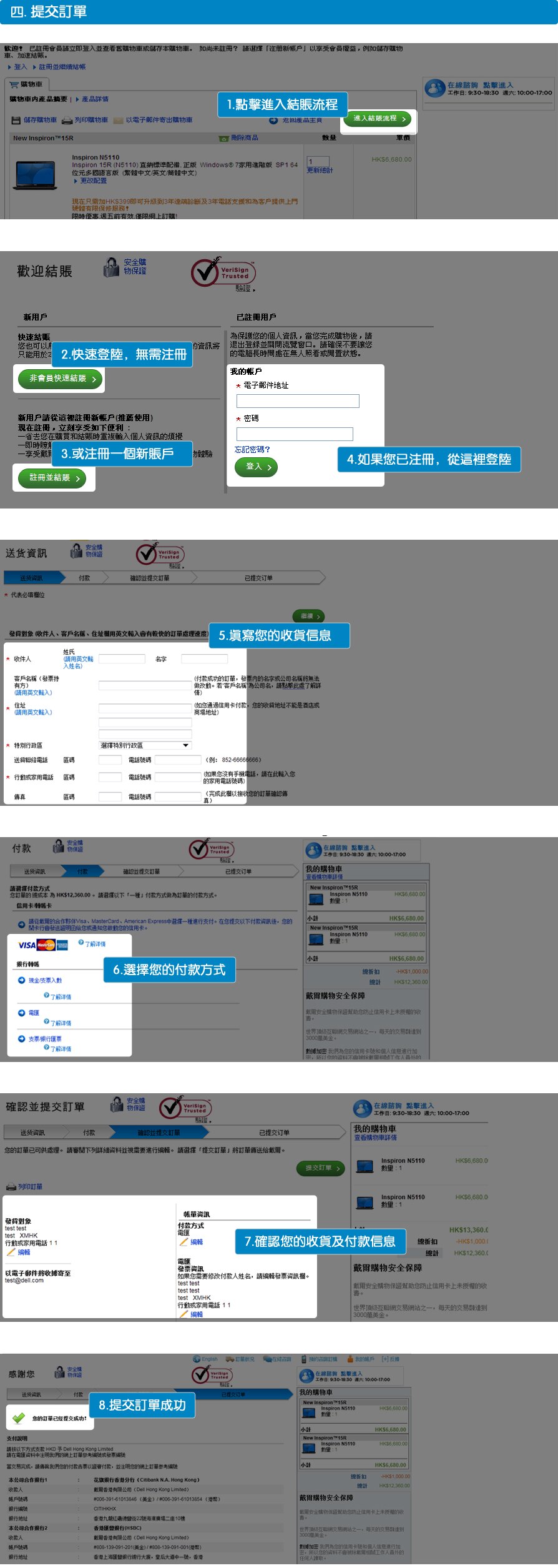Click 編輯 under 發貨對象
Screen dimensions: 558x1568
24,1252
